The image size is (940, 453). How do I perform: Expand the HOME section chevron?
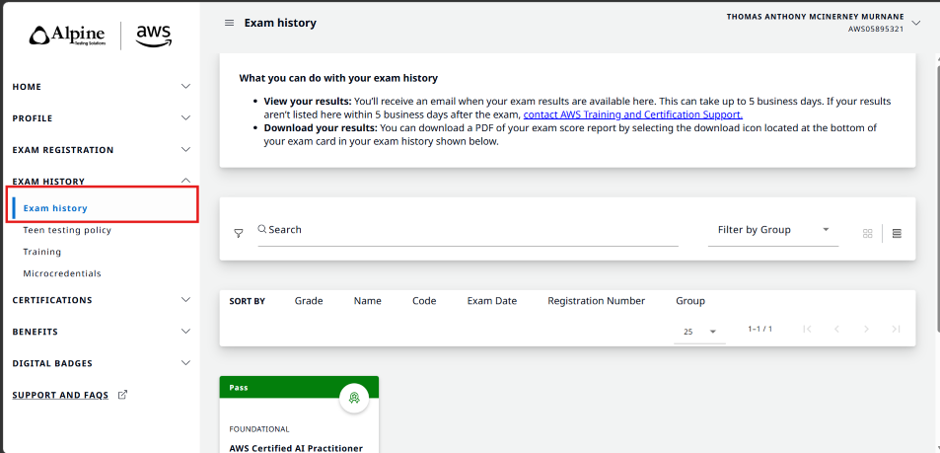tap(186, 86)
